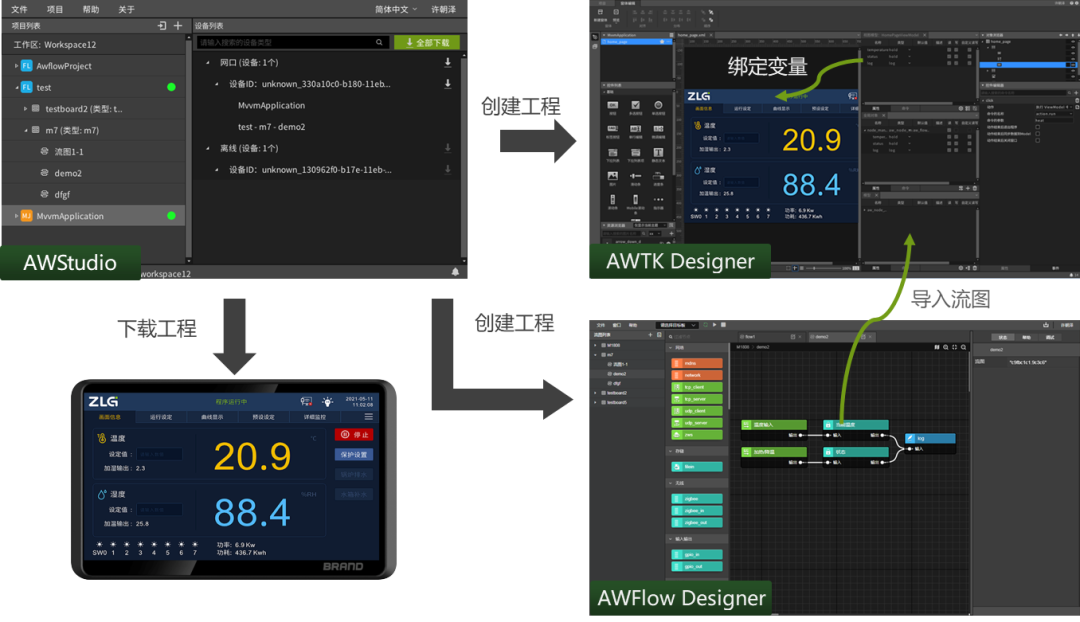Viewport: 1080px width, 622px height.
Task: Click the hamburger menu on device screen
Action: pyautogui.click(x=368, y=417)
